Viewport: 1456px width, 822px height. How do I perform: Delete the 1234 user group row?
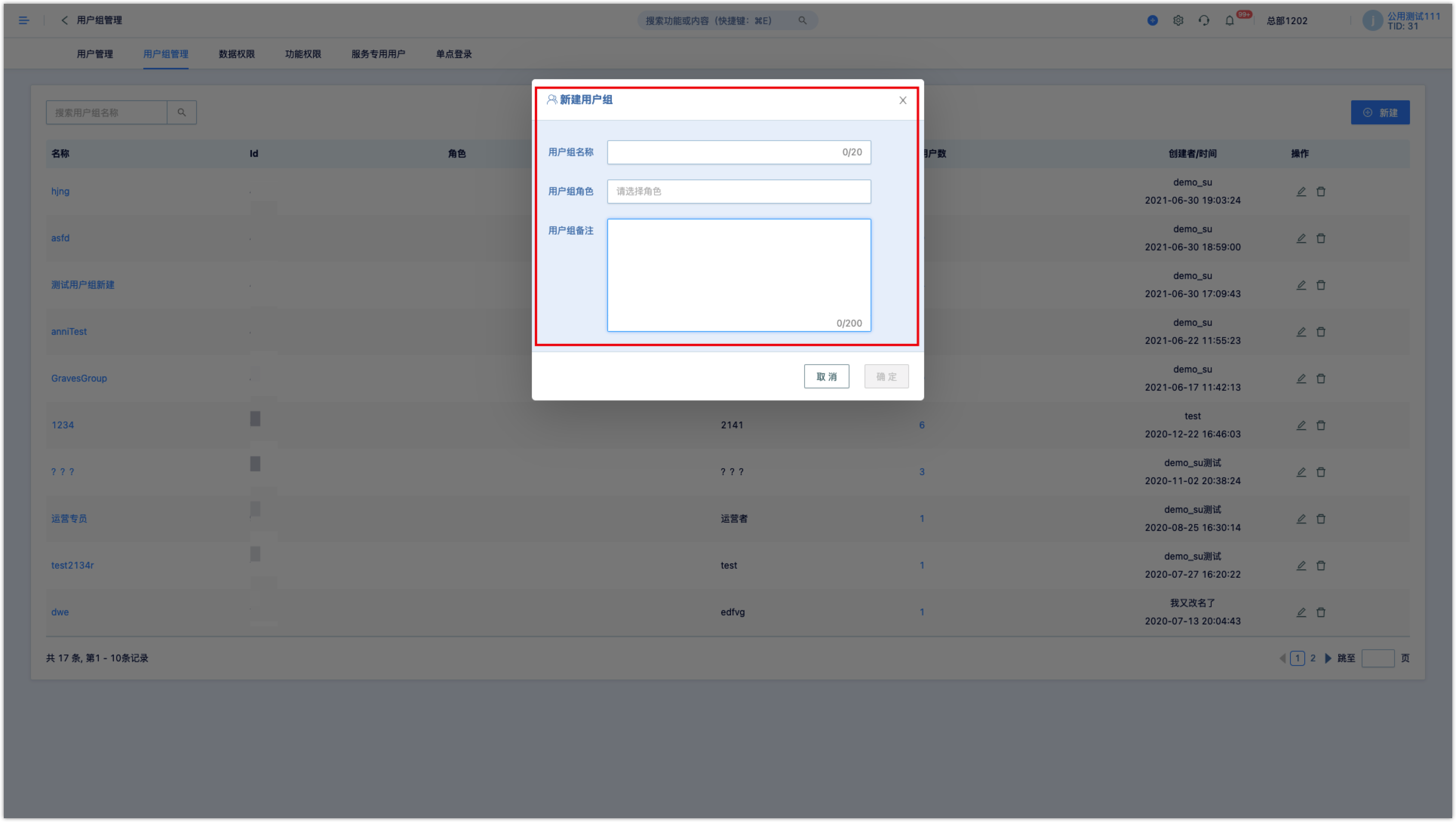pos(1321,425)
